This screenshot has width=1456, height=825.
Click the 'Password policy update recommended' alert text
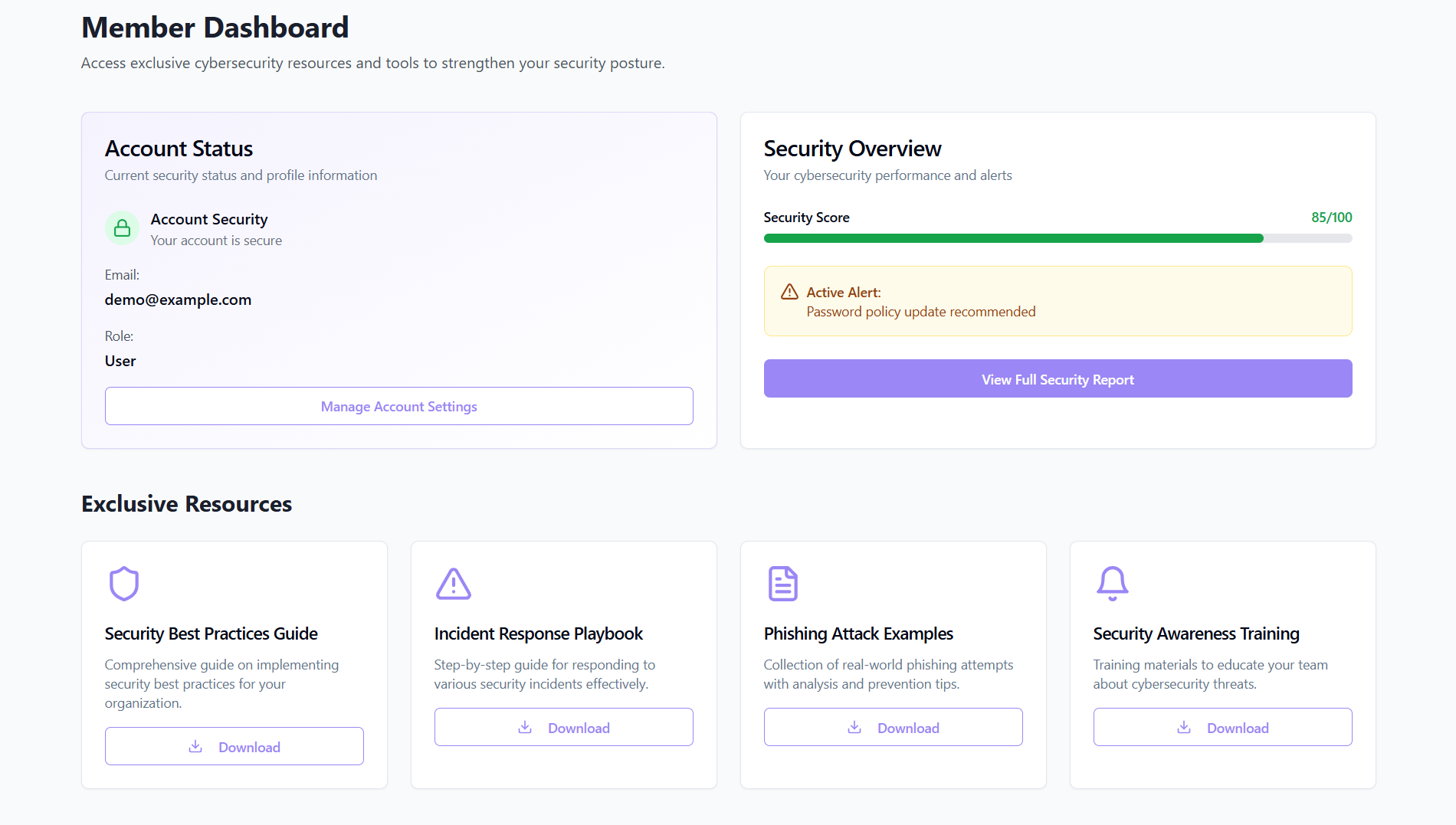pyautogui.click(x=921, y=312)
